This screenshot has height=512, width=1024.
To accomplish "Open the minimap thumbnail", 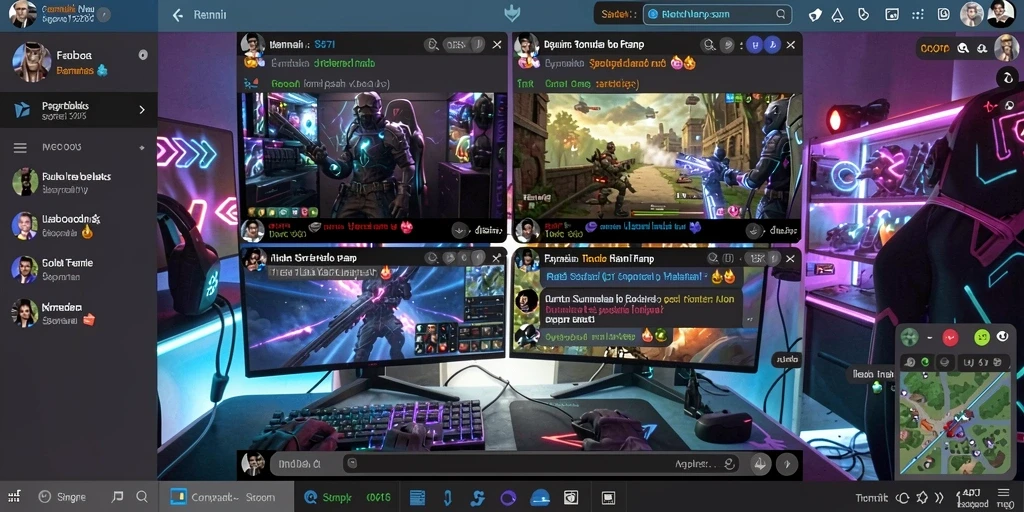I will tap(955, 424).
